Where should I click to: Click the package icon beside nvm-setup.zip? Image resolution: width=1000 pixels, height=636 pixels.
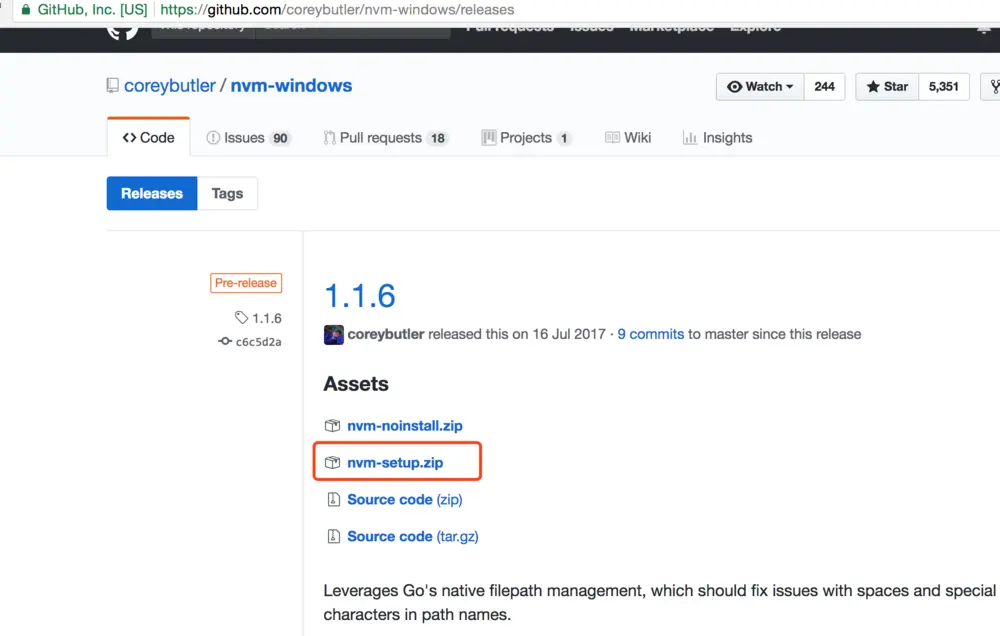tap(332, 462)
